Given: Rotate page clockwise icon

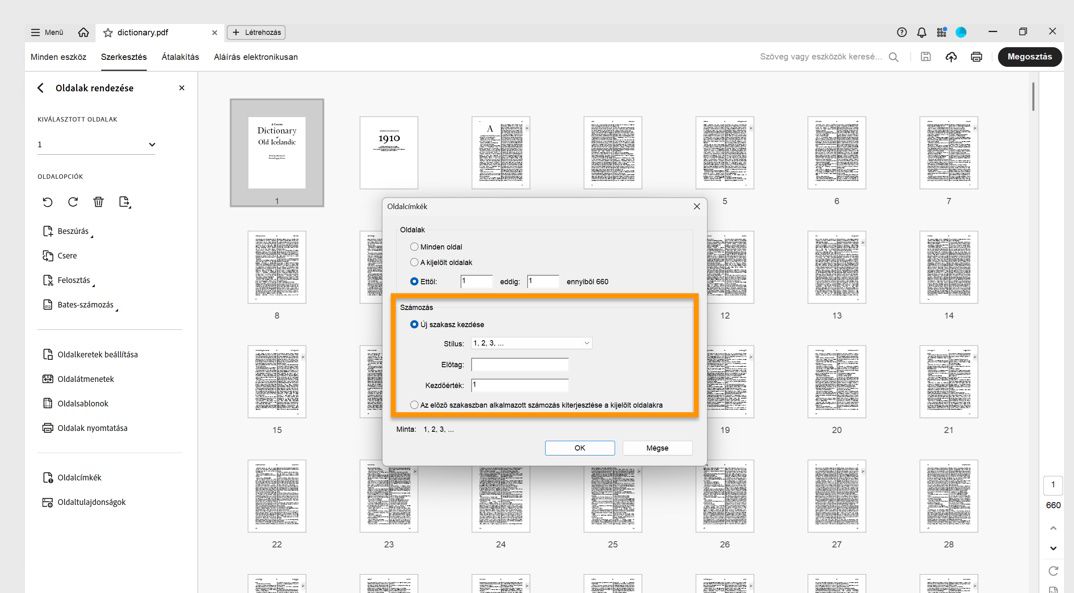Looking at the screenshot, I should click(73, 202).
